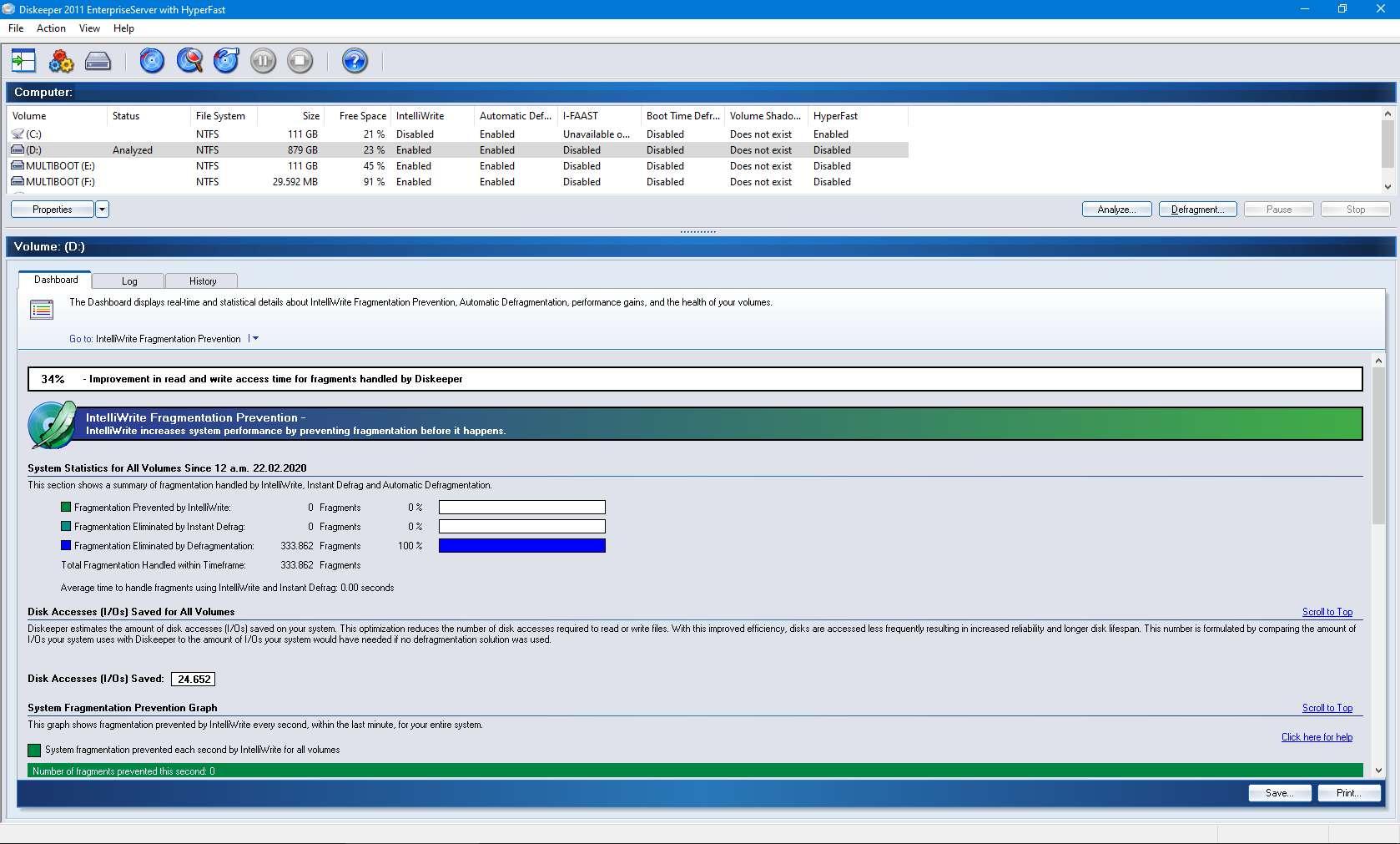This screenshot has width=1400, height=844.
Task: Click the volume properties drive toolbar icon
Action: pos(98,61)
